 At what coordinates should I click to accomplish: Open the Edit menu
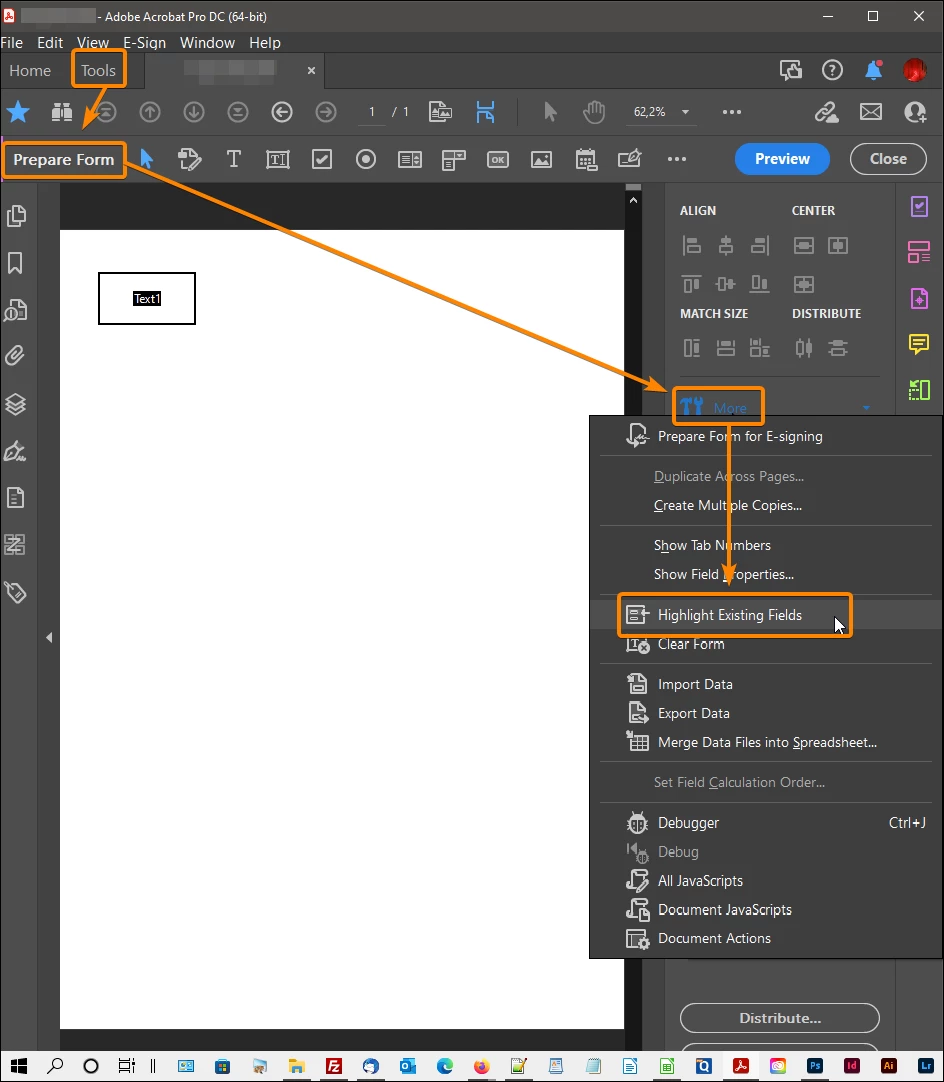(x=50, y=43)
